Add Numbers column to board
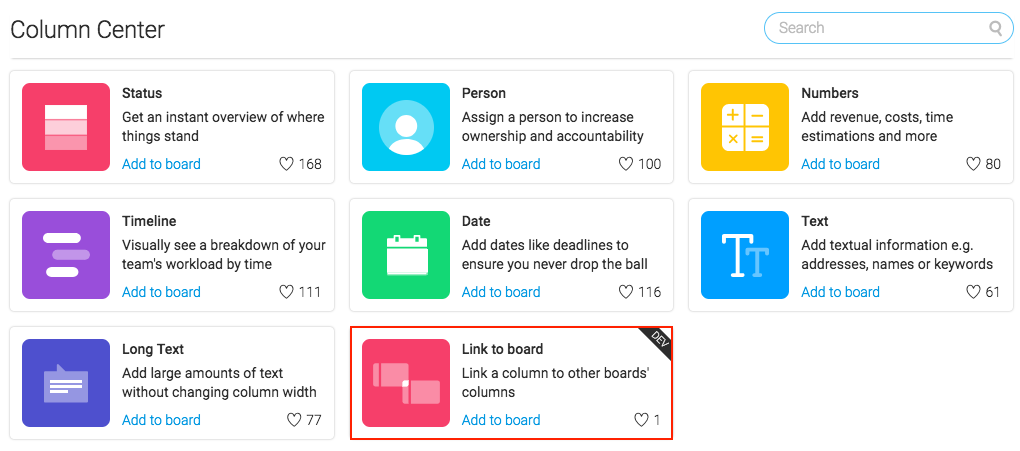This screenshot has height=451, width=1020. pos(840,164)
